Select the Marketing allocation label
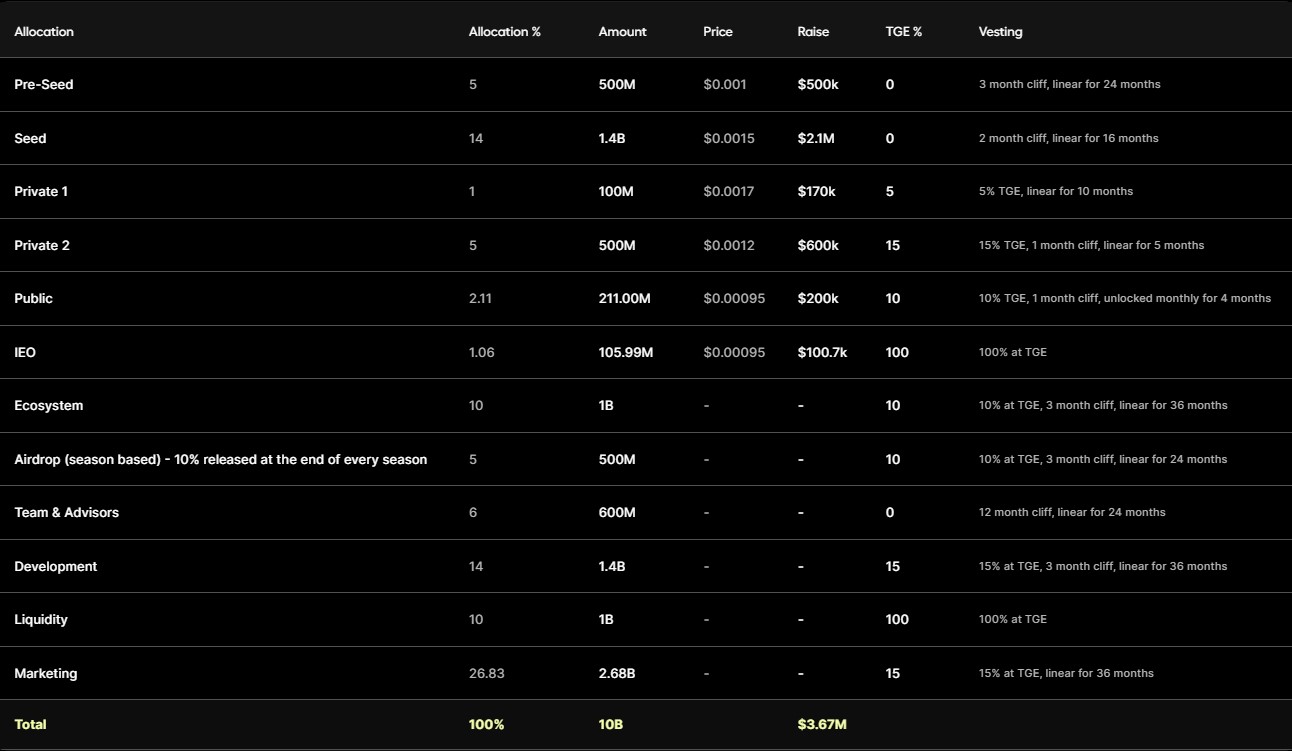The width and height of the screenshot is (1292, 751). click(x=46, y=673)
